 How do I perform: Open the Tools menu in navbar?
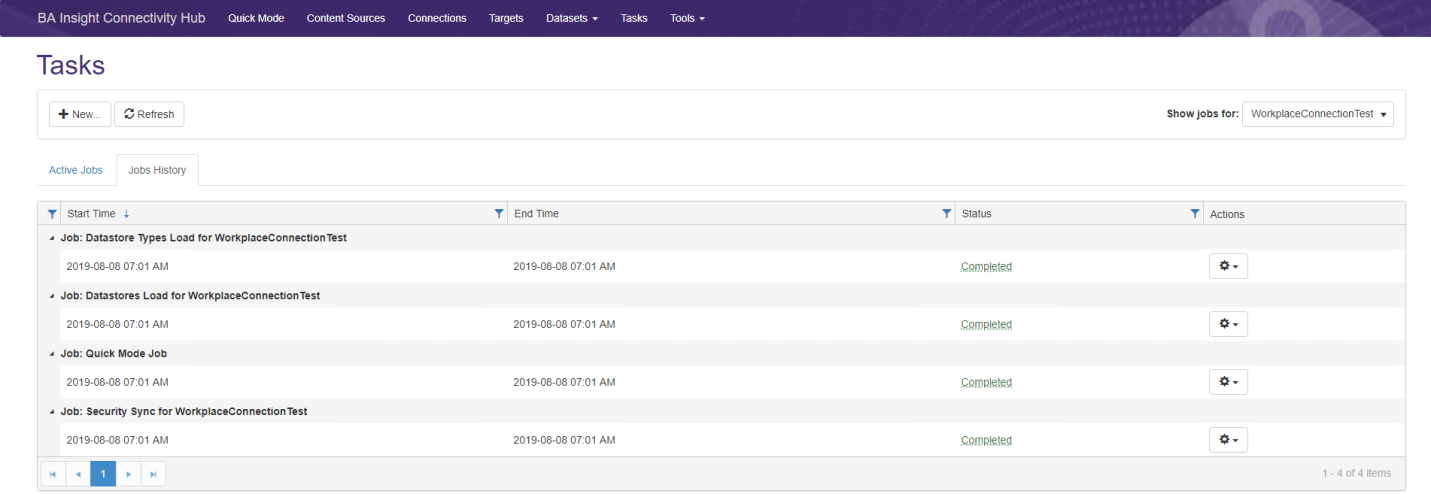pos(687,19)
